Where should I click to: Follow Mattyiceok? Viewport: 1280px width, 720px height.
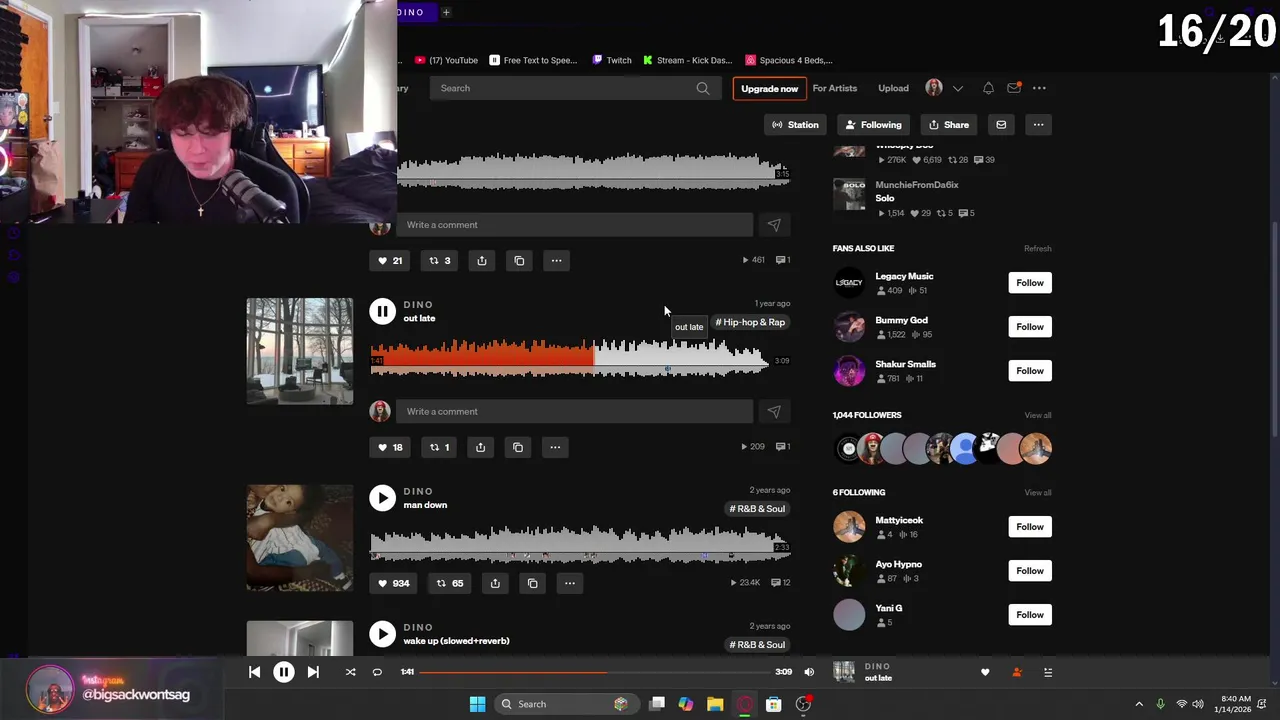[1030, 527]
